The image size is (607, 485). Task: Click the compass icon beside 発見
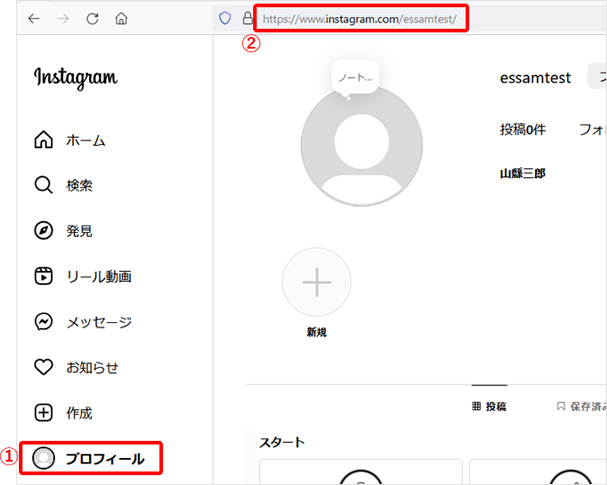tap(43, 230)
